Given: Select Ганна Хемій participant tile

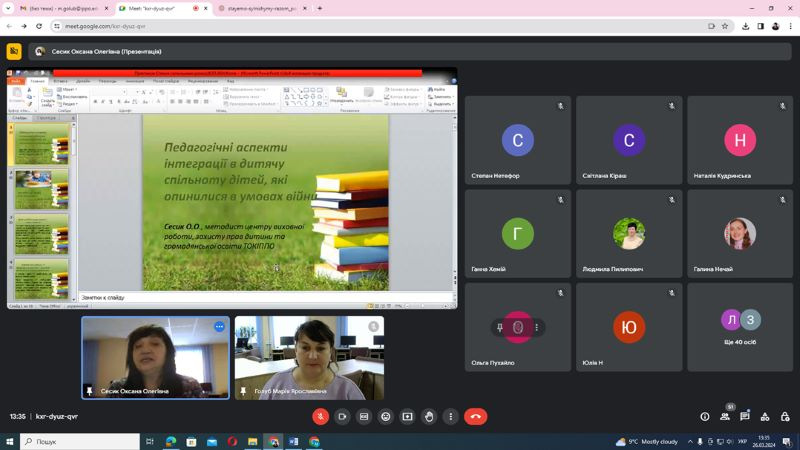Looking at the screenshot, I should [x=518, y=234].
